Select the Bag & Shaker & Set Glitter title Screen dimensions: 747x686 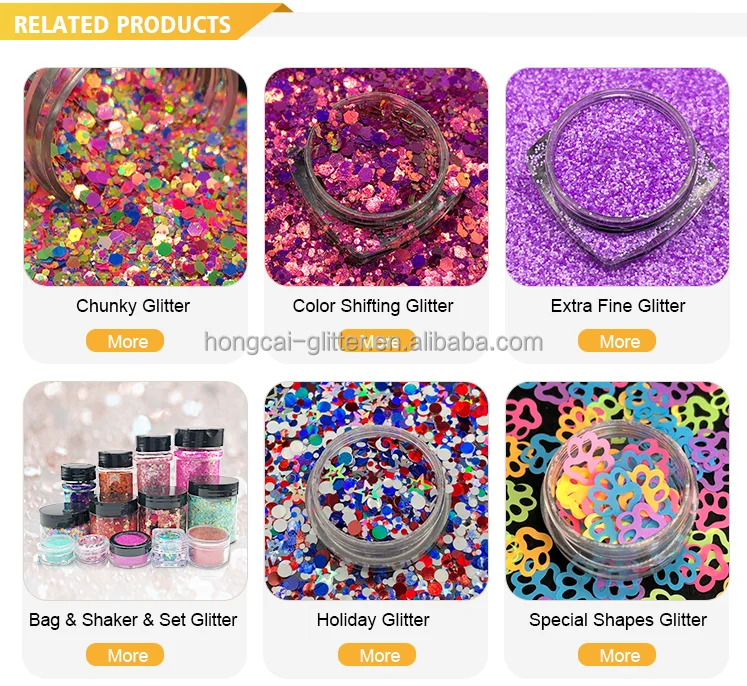coord(133,620)
